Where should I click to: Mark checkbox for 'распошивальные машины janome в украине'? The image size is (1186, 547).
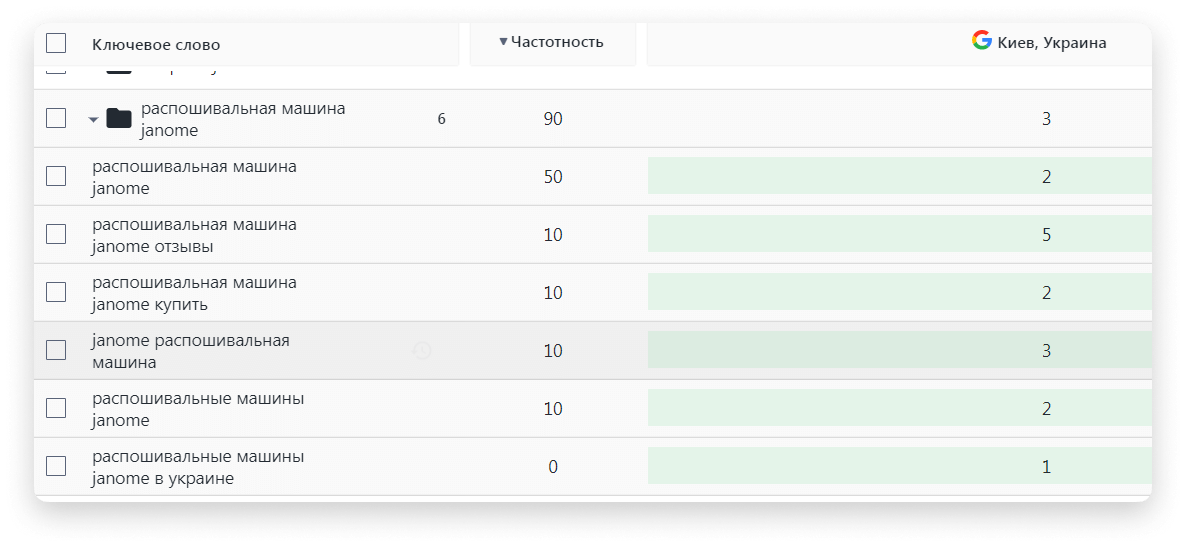(56, 466)
